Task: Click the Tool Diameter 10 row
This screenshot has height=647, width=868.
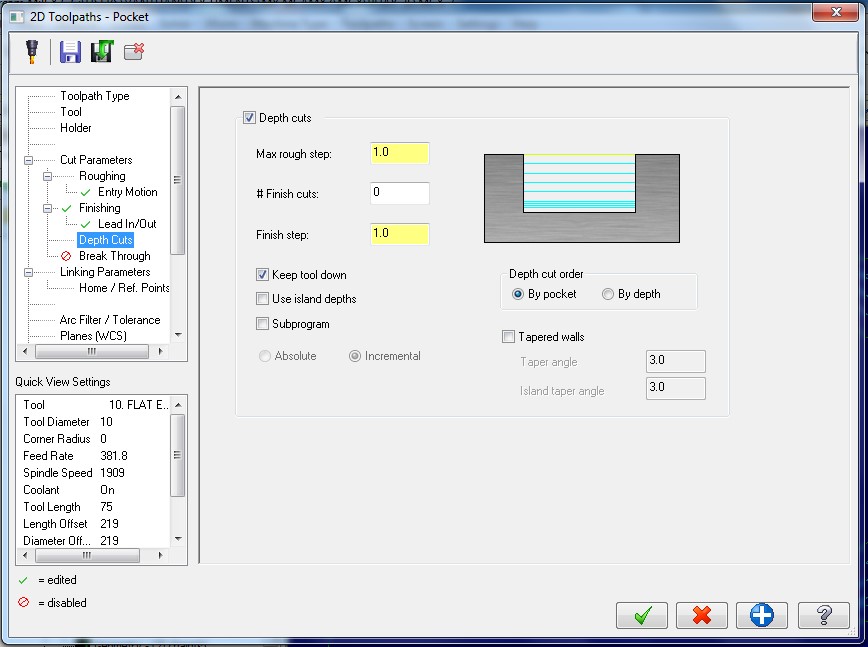Action: (x=95, y=422)
